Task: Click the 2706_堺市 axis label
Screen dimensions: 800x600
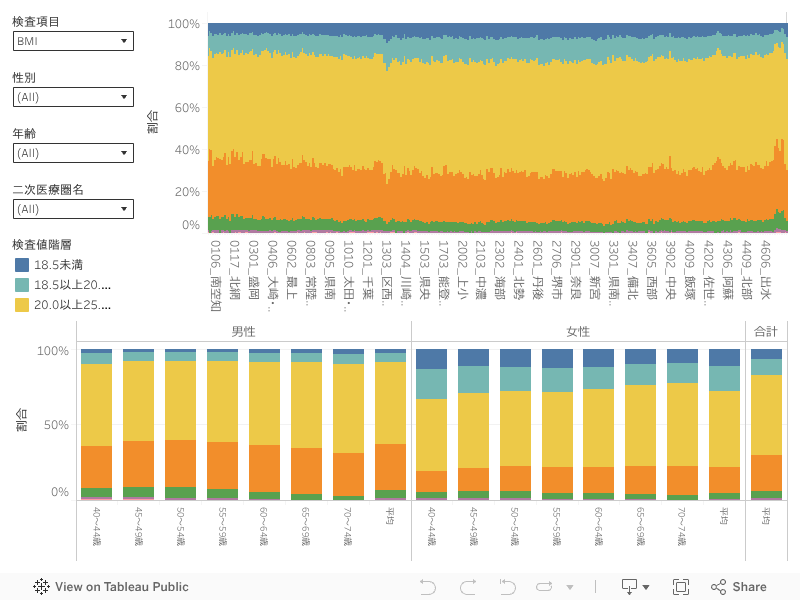Action: (557, 269)
